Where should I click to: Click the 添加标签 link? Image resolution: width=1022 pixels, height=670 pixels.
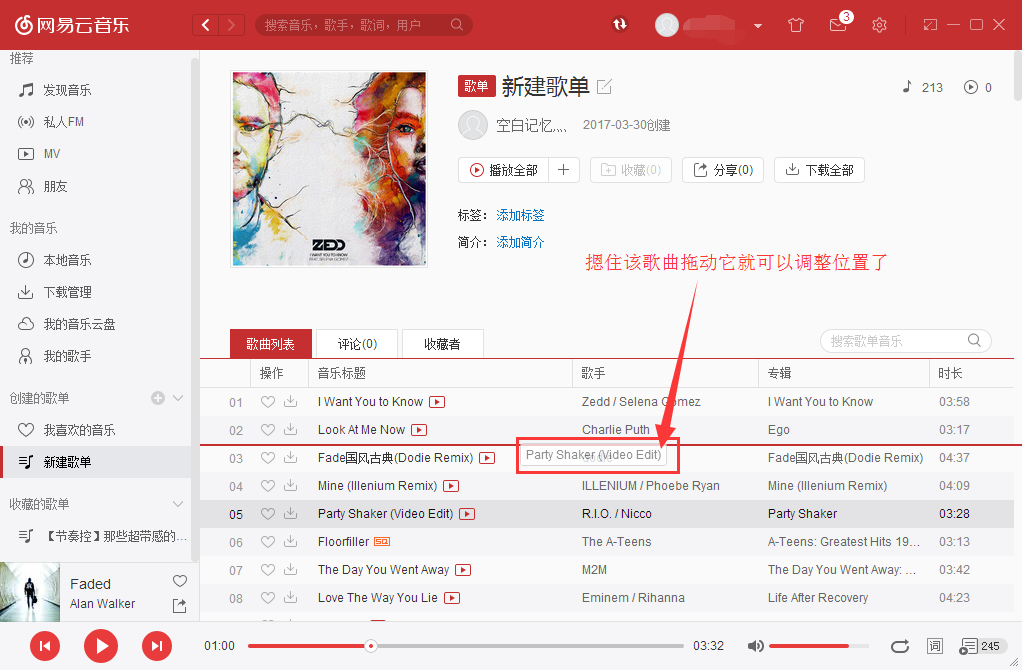(520, 214)
